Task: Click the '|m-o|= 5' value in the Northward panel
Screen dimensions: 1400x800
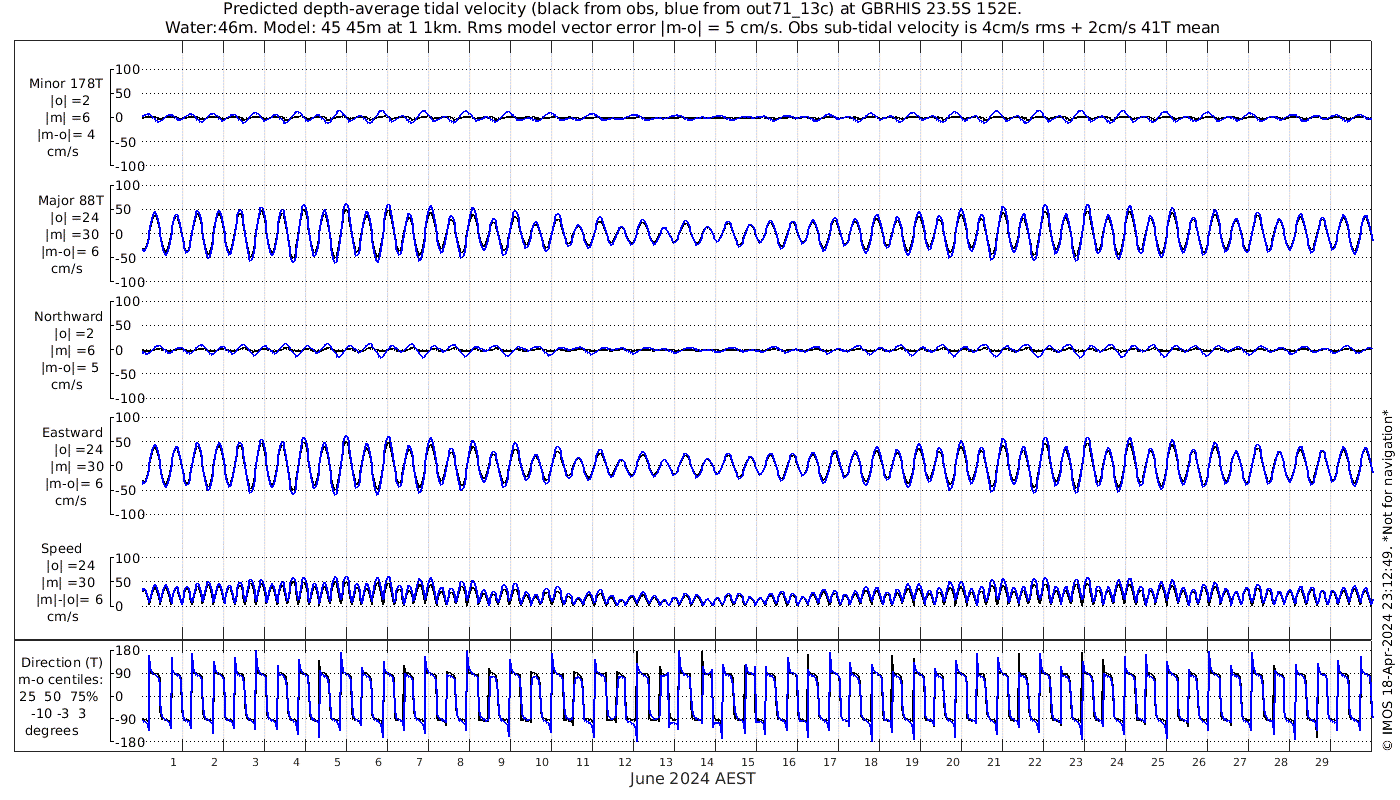Action: coord(68,368)
